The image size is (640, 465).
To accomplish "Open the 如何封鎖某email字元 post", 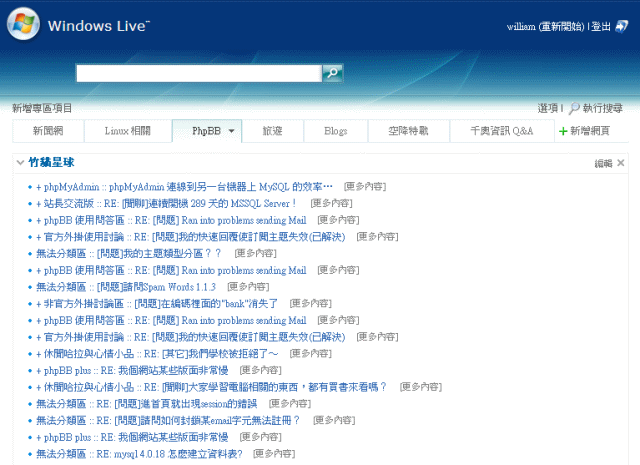I will pyautogui.click(x=168, y=421).
